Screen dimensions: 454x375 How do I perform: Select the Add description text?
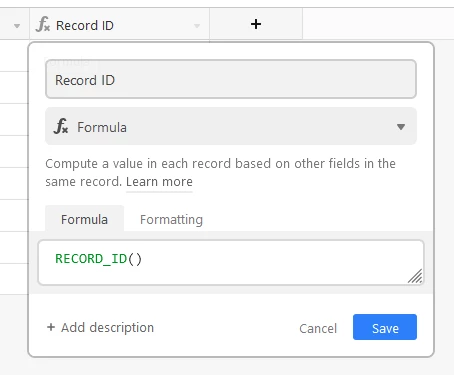coord(107,328)
